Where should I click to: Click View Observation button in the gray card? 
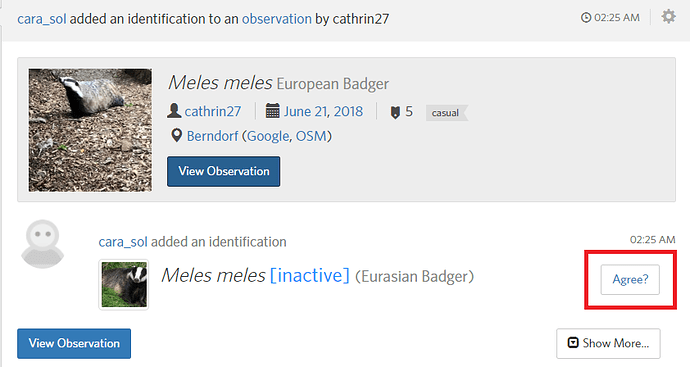click(224, 171)
